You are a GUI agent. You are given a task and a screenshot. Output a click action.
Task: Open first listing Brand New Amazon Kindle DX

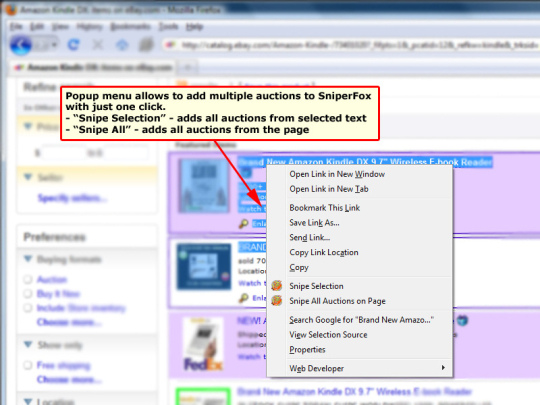pos(365,162)
